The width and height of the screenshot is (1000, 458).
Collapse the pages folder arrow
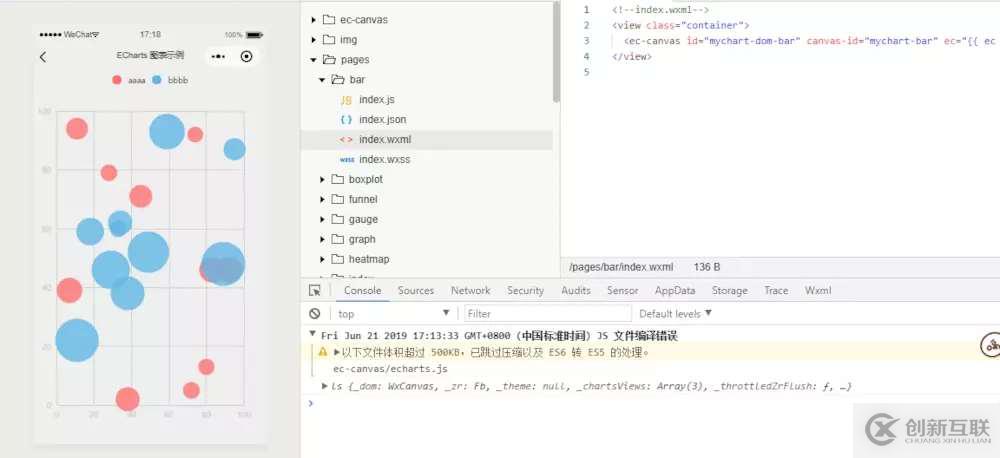tap(313, 60)
